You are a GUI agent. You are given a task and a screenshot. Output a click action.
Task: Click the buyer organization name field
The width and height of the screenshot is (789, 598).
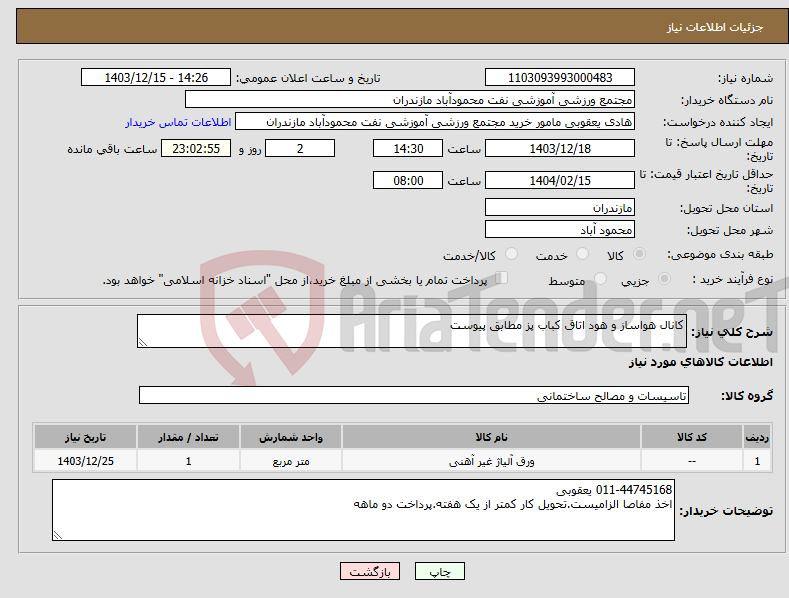click(410, 100)
